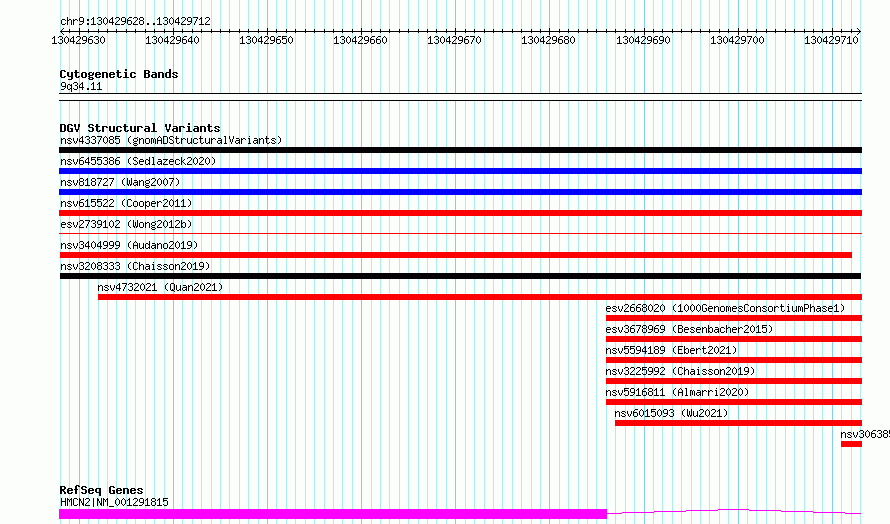This screenshot has width=890, height=524.
Task: Open esv2739102 (Wong2012b) variant label
Action: (126, 224)
